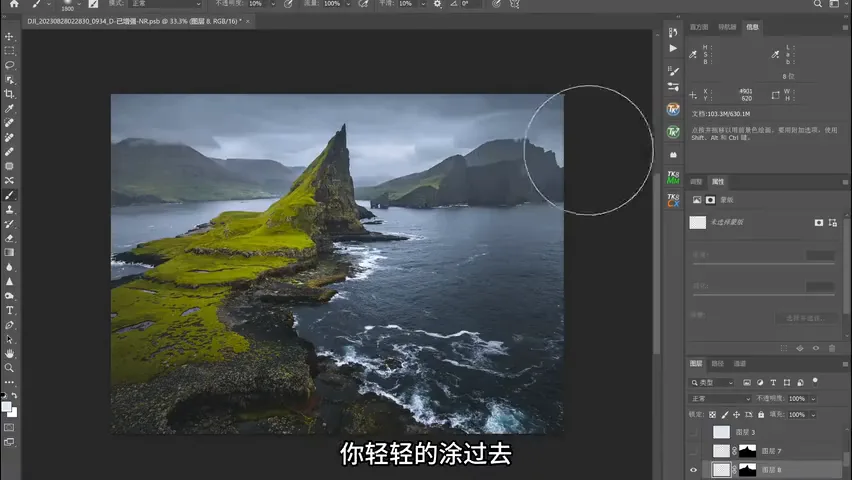Switch to the 通道 channels tab
The height and width of the screenshot is (480, 852).
[740, 364]
